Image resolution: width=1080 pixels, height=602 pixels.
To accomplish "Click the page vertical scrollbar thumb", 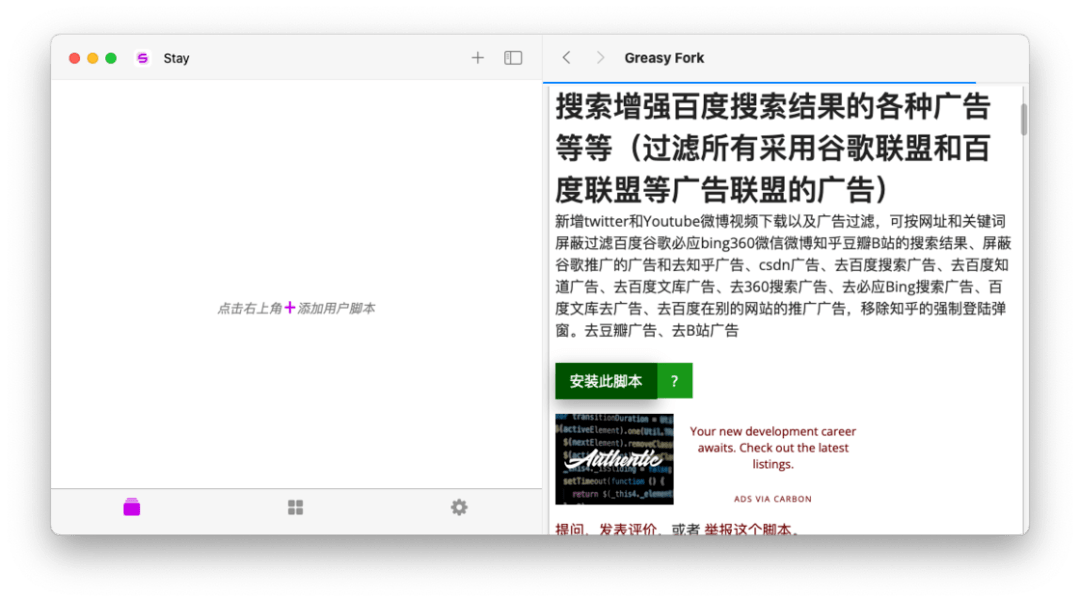I will [1024, 119].
